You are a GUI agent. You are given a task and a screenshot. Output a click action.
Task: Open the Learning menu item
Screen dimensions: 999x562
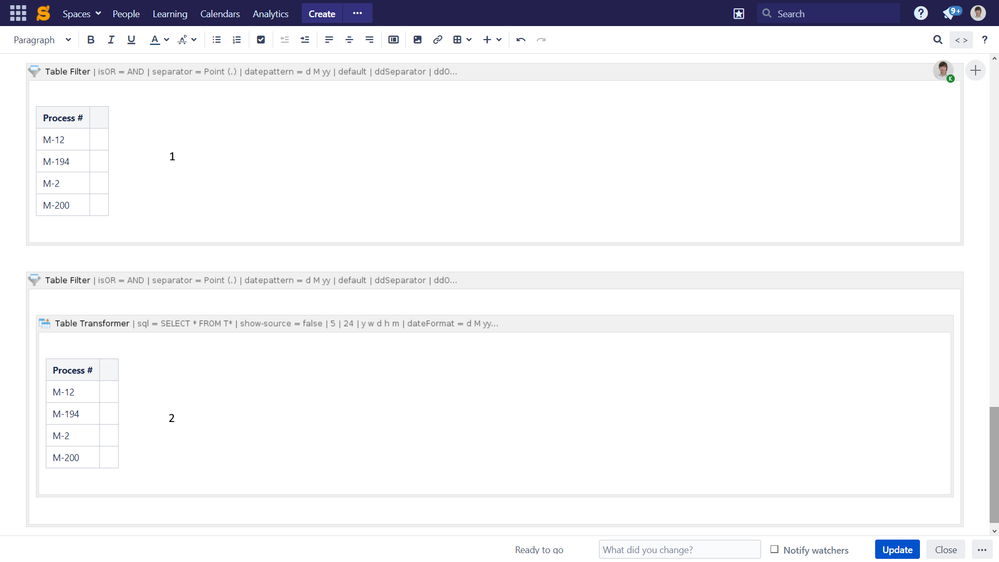(169, 13)
